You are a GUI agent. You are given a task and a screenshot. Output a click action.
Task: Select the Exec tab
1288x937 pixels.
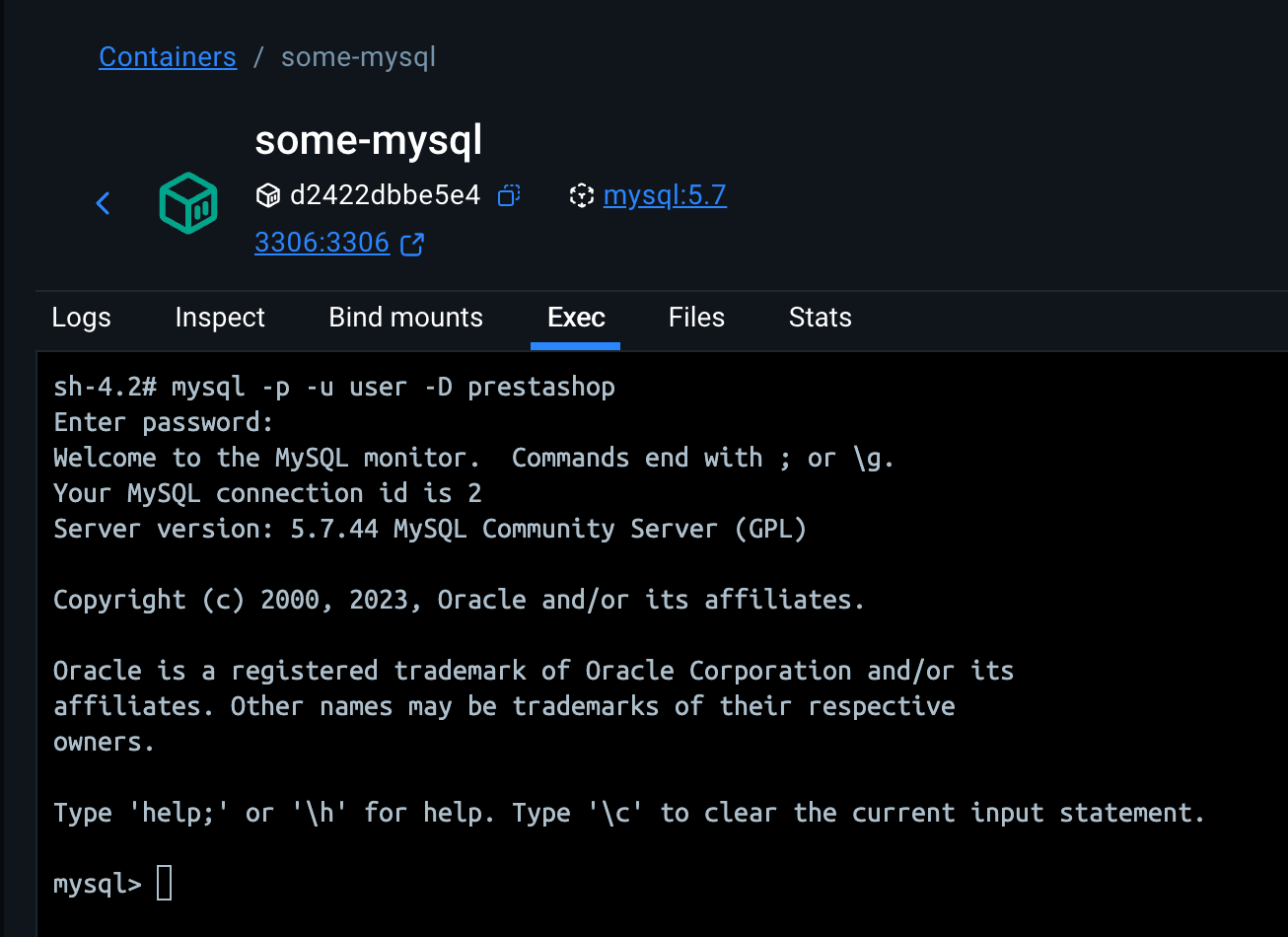click(576, 318)
